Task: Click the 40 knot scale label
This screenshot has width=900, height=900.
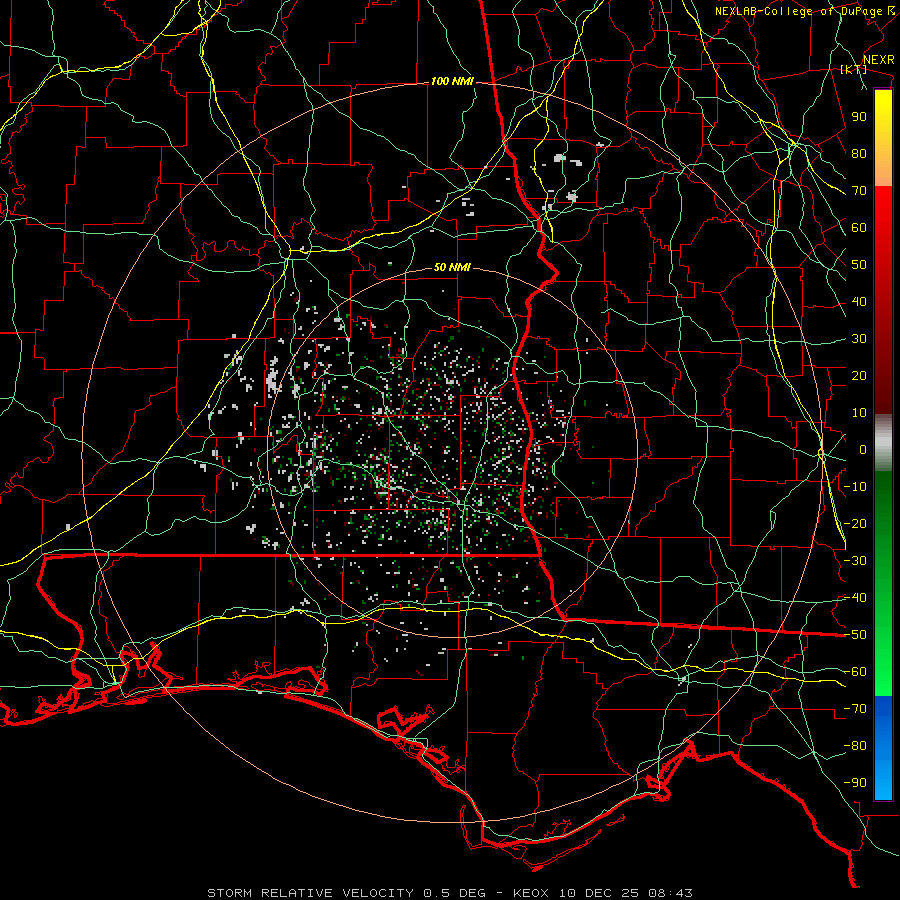Action: [859, 302]
